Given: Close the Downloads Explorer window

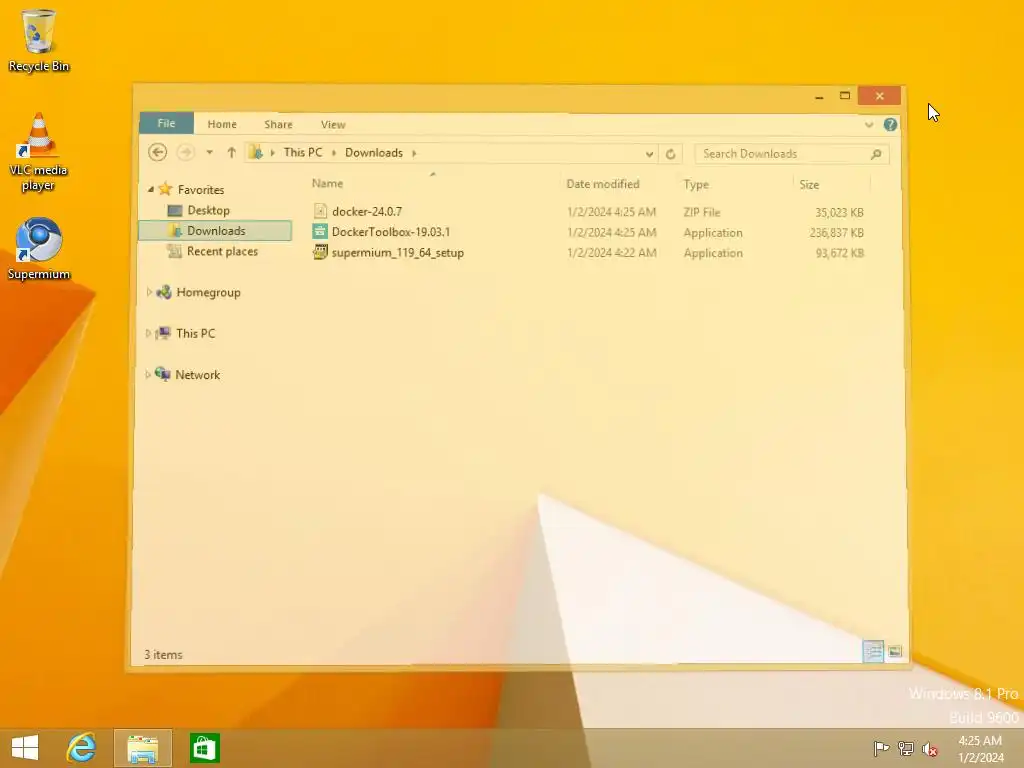Looking at the screenshot, I should point(879,96).
